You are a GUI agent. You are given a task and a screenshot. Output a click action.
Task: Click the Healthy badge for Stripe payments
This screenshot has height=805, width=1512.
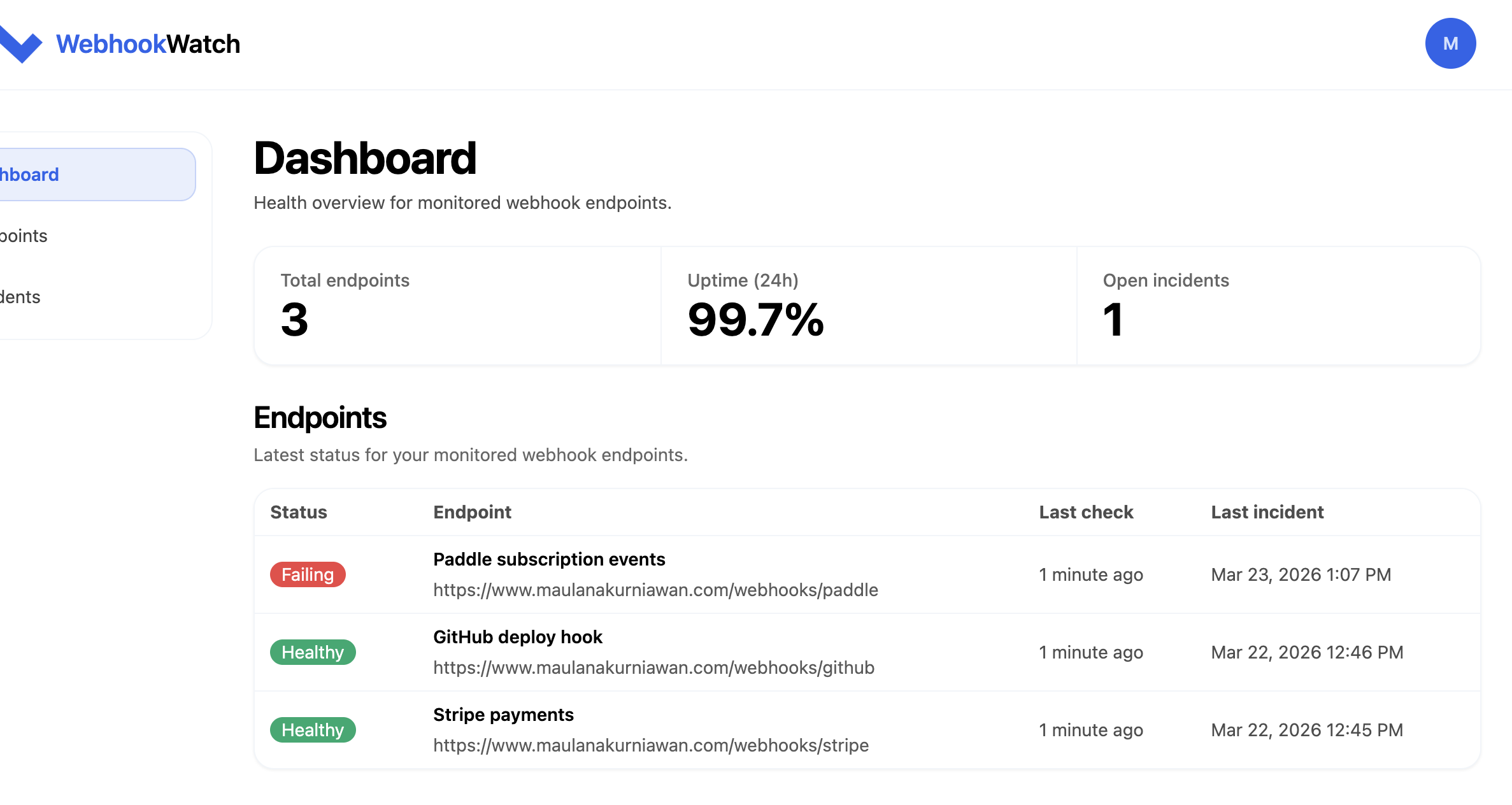312,729
